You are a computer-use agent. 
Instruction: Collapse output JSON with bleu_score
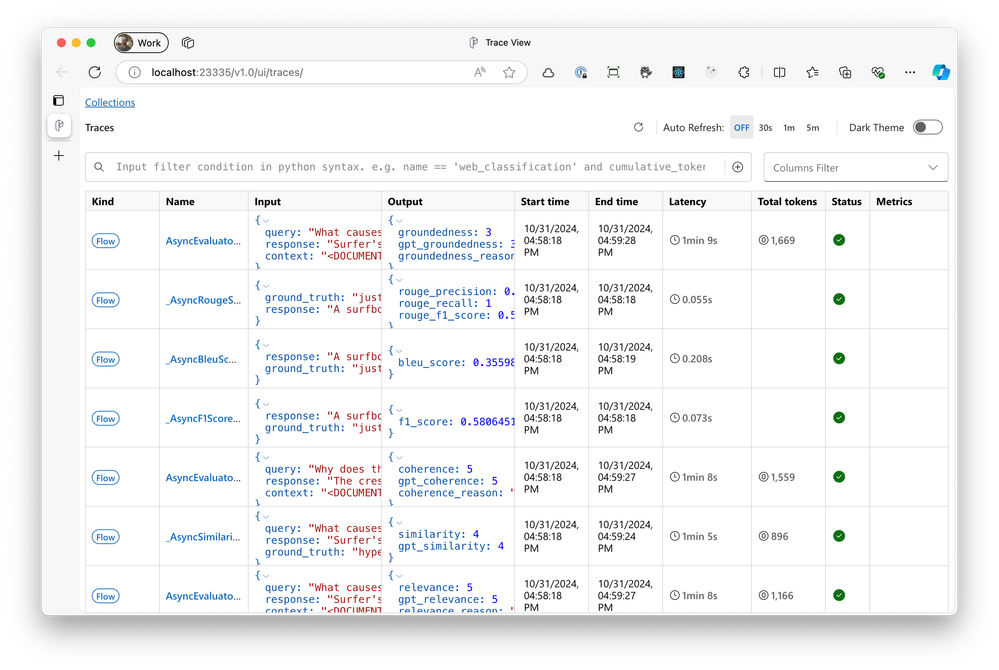pyautogui.click(x=399, y=350)
